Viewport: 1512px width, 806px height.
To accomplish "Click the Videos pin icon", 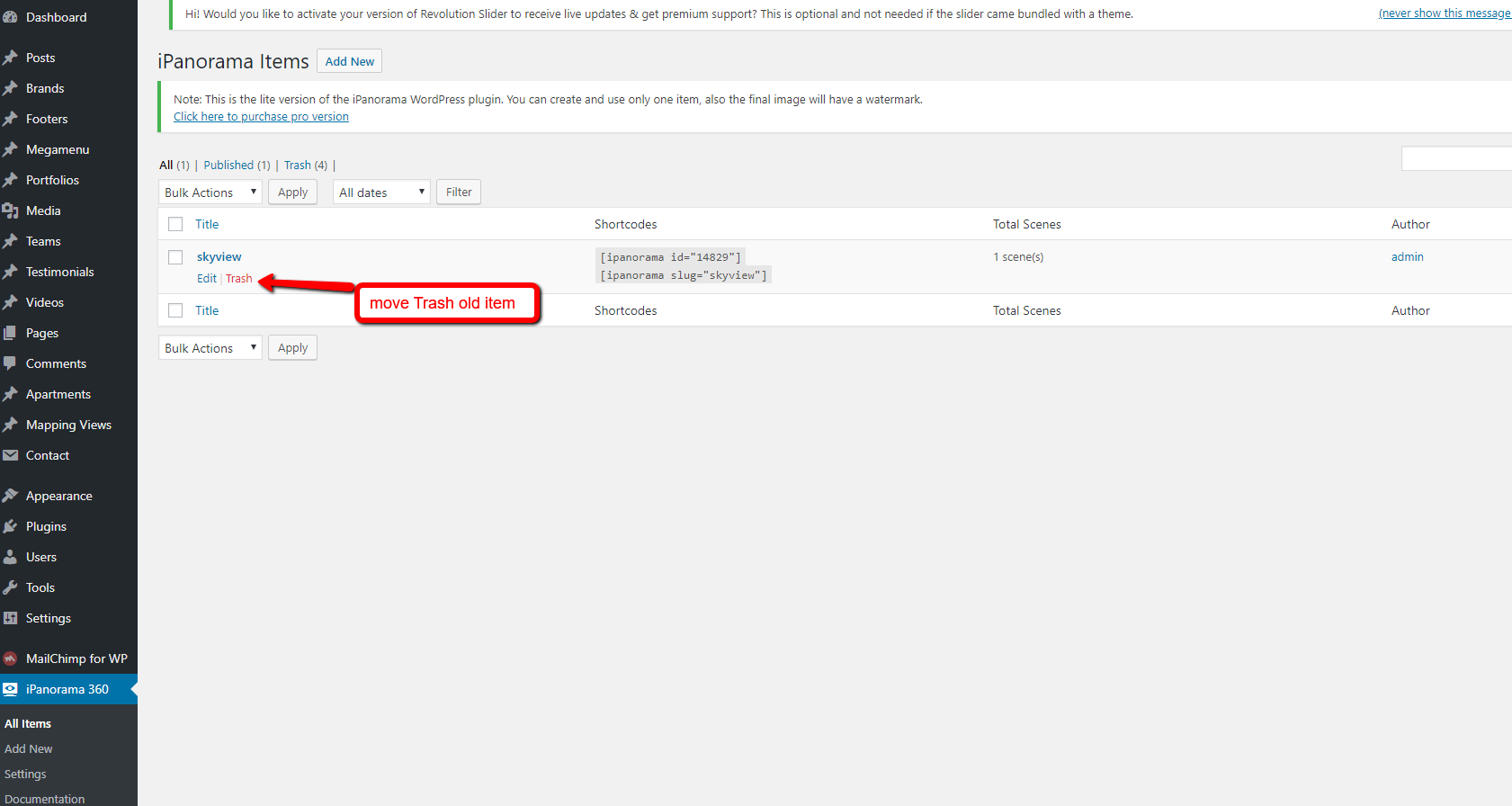I will pos(10,302).
